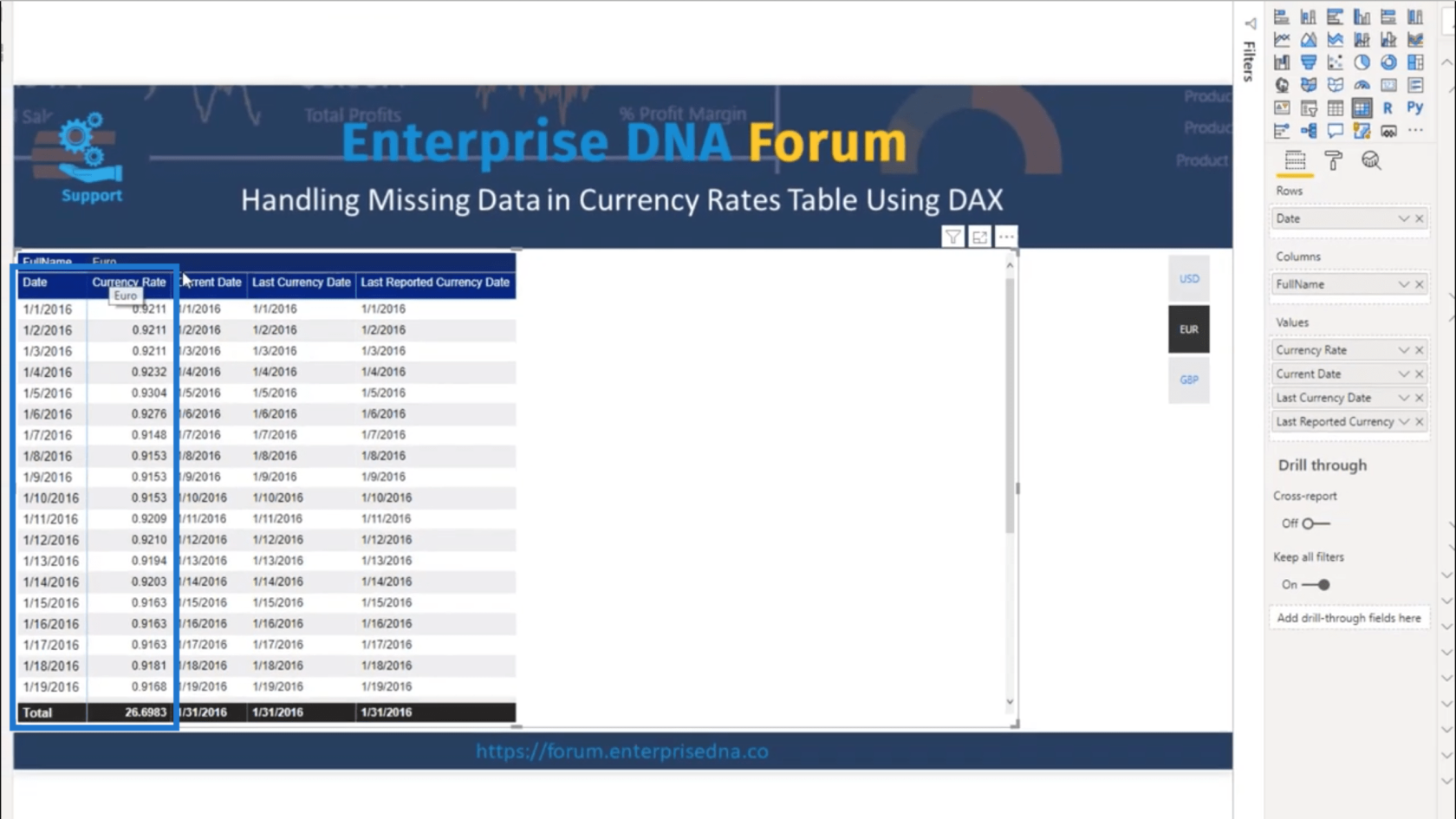Select the area chart visual
Image resolution: width=1456 pixels, height=819 pixels.
click(1309, 39)
